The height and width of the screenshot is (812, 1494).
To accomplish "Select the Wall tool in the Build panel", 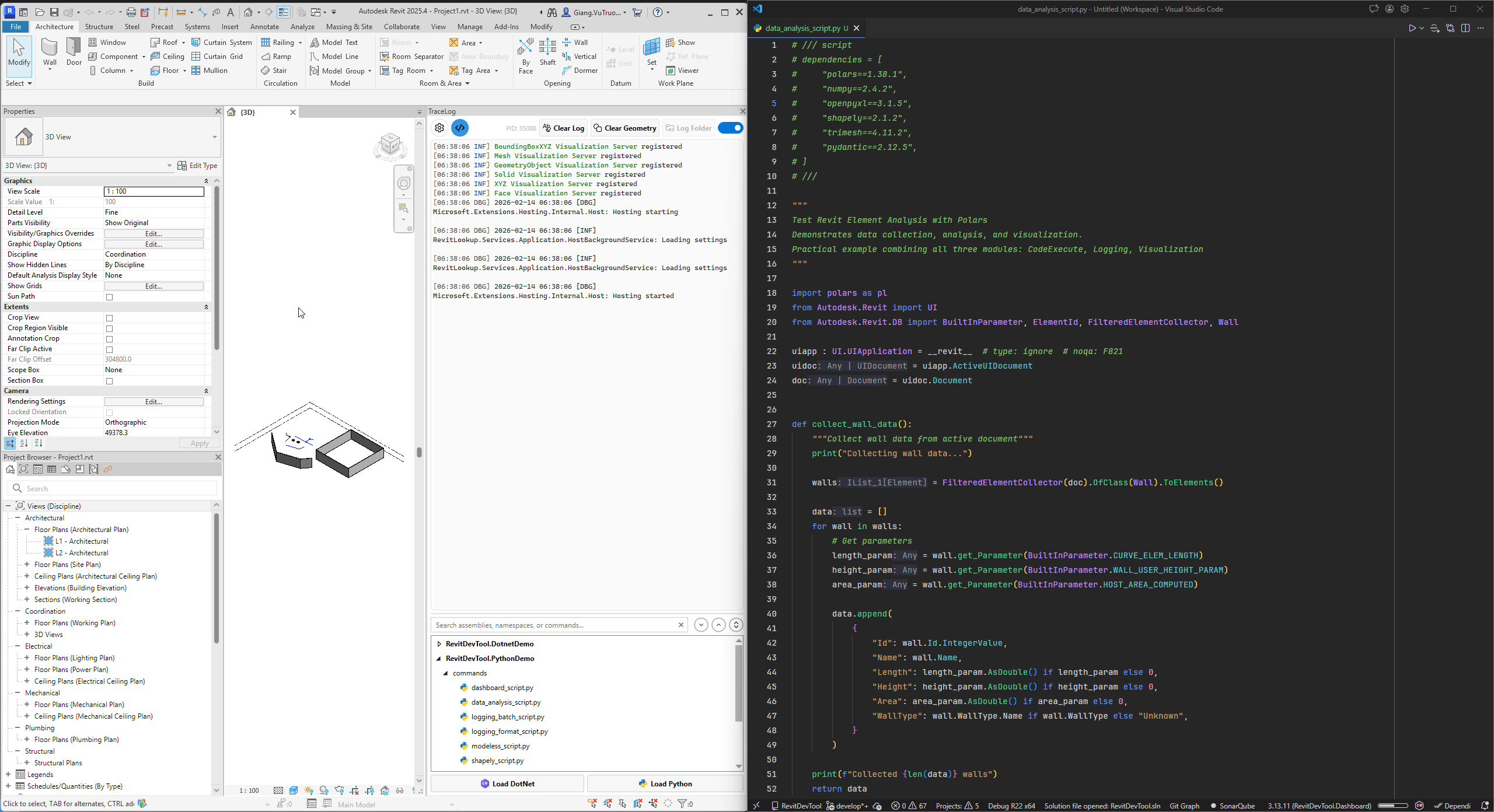I will [49, 52].
